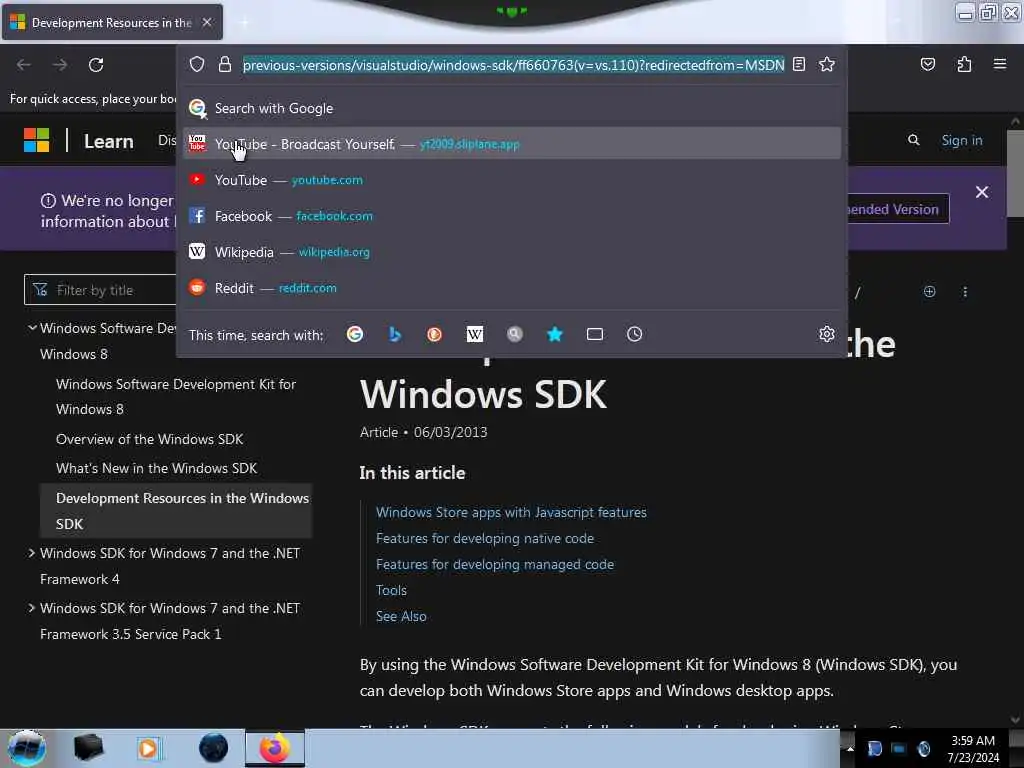Open Windows Start button

(x=27, y=748)
